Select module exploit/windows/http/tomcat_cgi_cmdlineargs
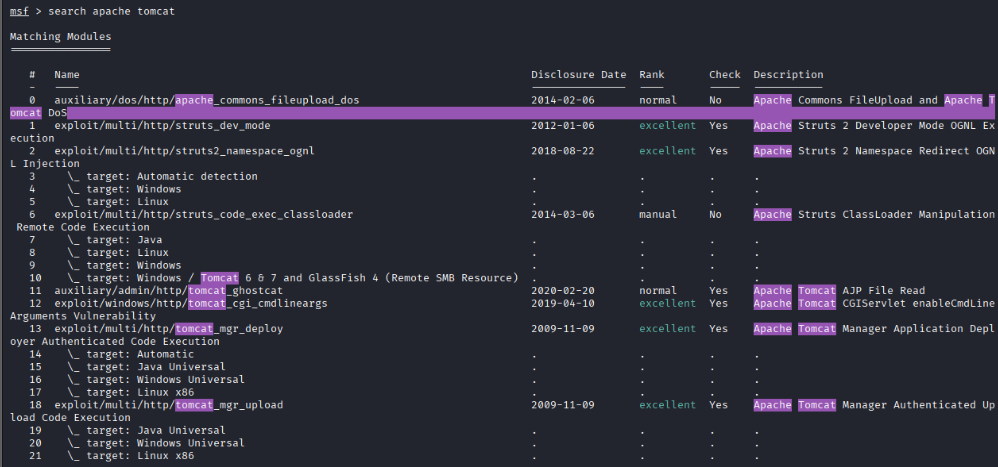998x467 pixels. (191, 303)
